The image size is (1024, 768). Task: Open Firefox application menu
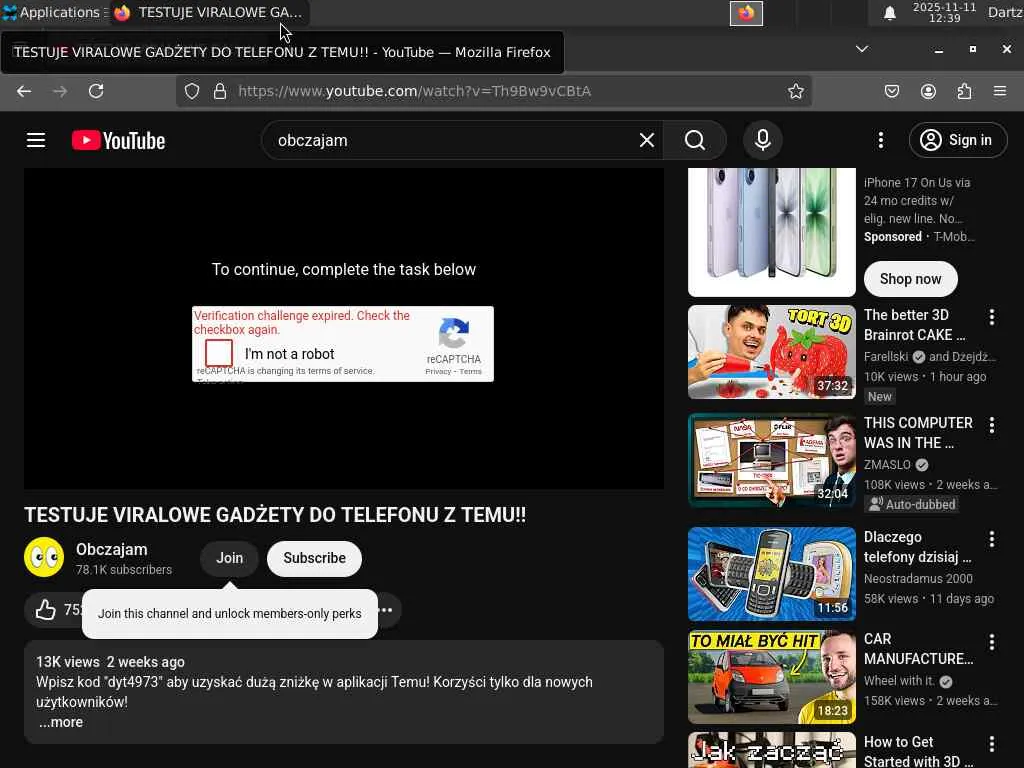click(1000, 91)
